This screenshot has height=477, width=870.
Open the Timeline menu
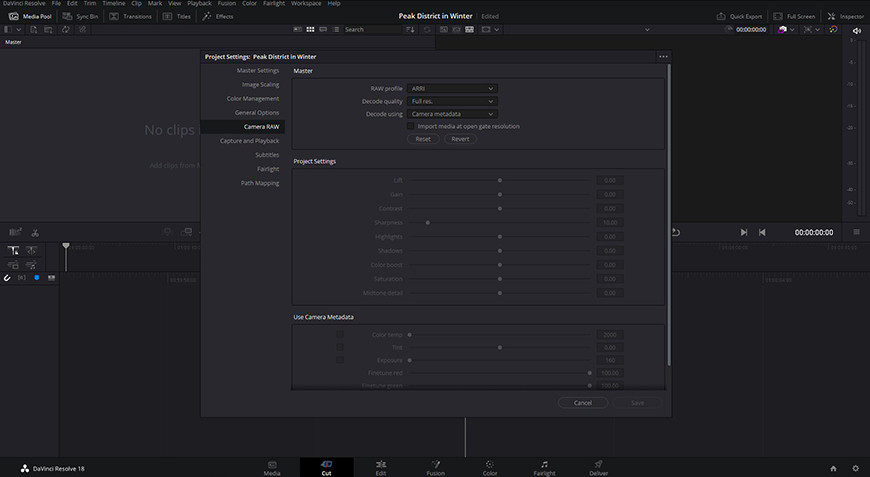click(x=114, y=3)
